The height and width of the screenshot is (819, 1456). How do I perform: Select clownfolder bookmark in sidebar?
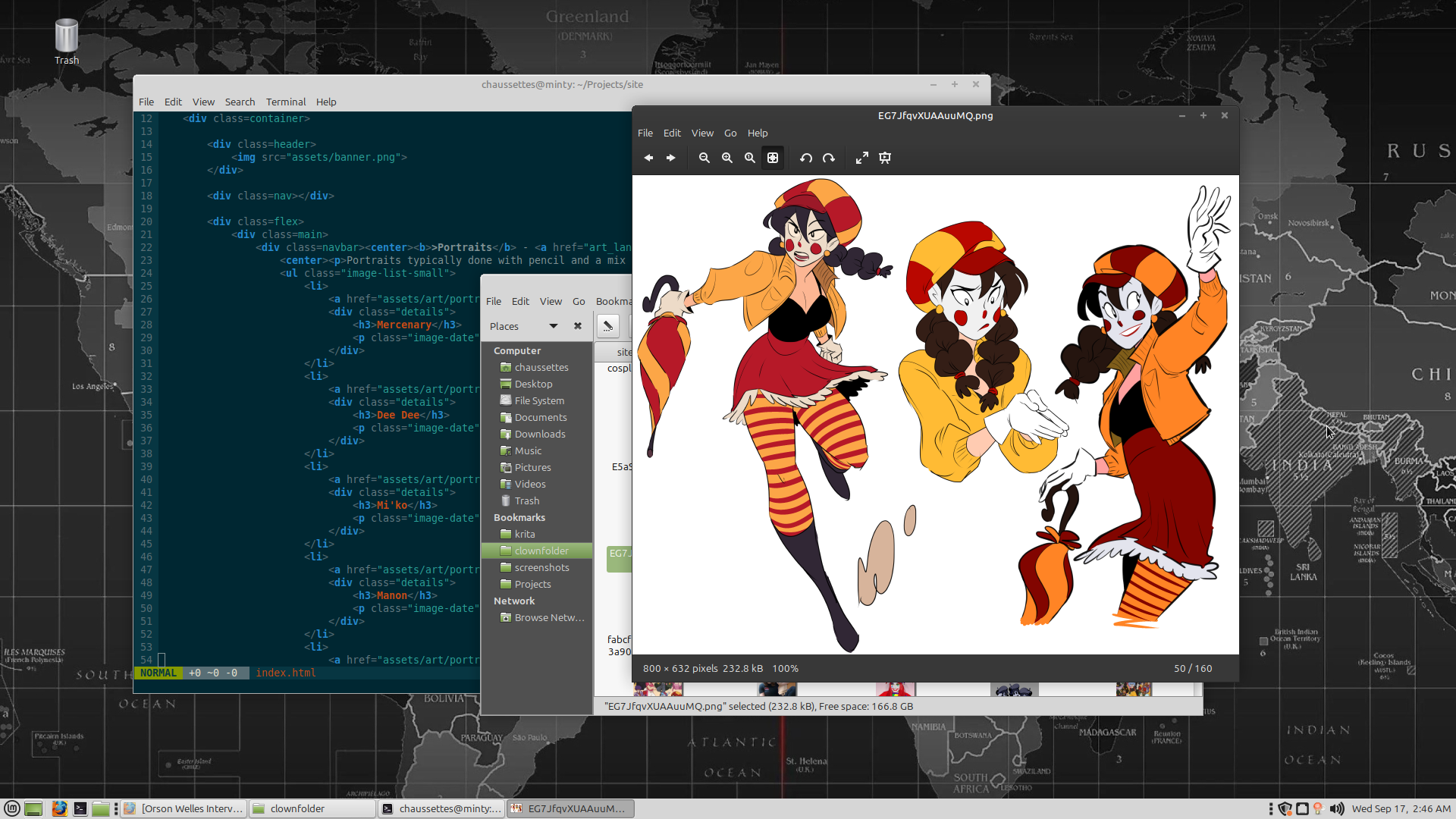tap(537, 551)
